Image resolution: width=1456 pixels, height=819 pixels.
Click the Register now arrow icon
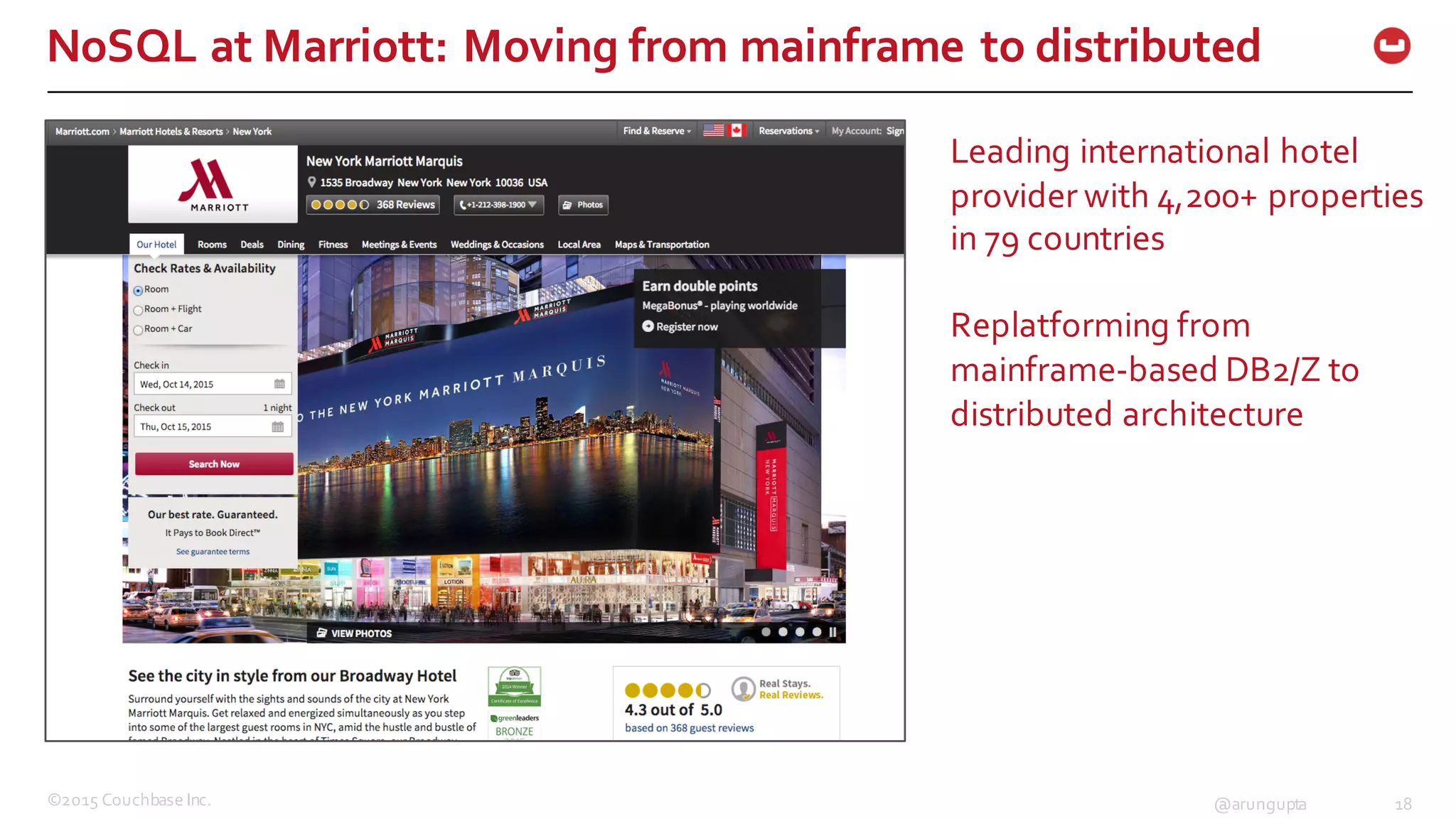click(x=648, y=326)
